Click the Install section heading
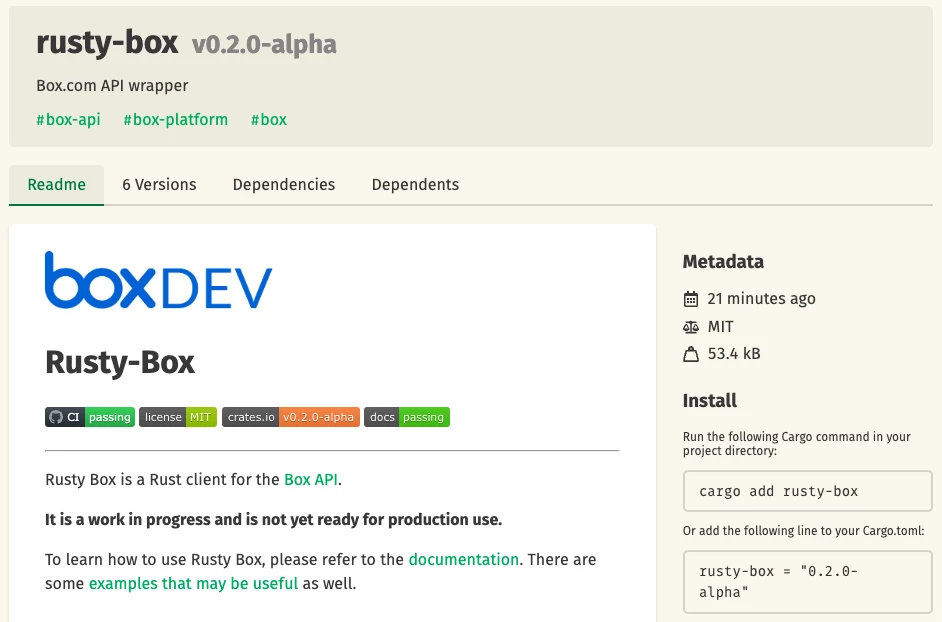This screenshot has width=942, height=622. (x=710, y=401)
